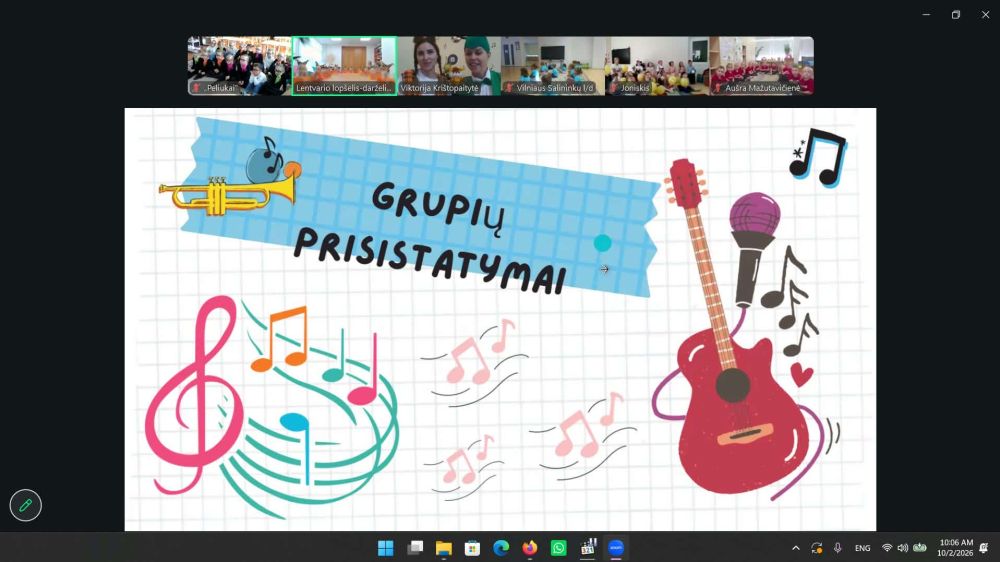Select the Vilniaus Salininkų l/d video tile
Screen dimensions: 1000x562
click(553, 66)
